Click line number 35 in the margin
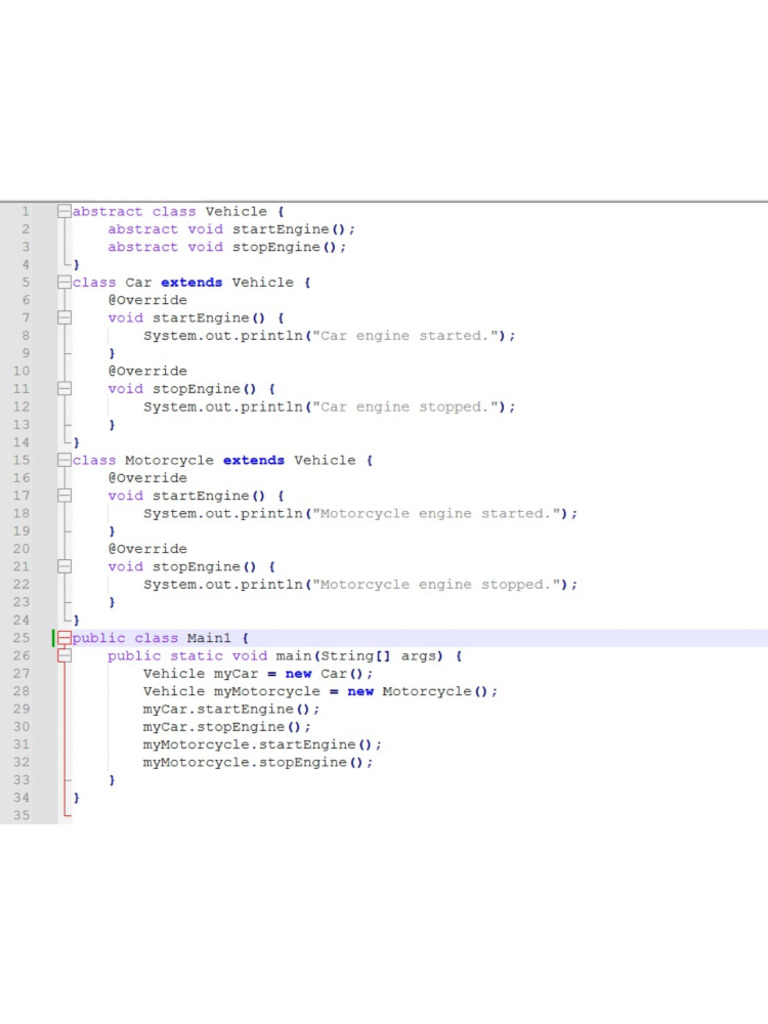768x1024 pixels. pos(22,815)
